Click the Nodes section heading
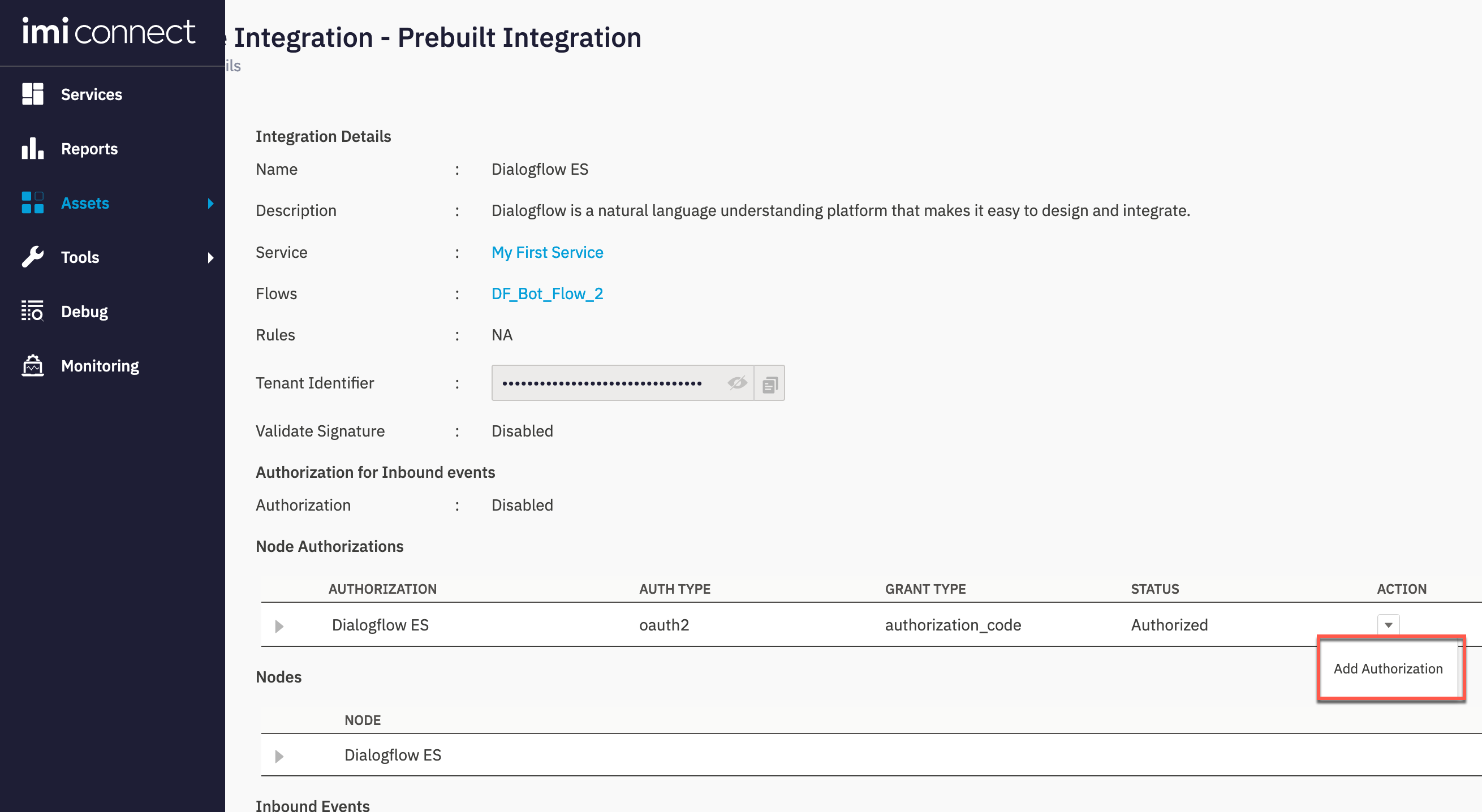 pyautogui.click(x=278, y=677)
